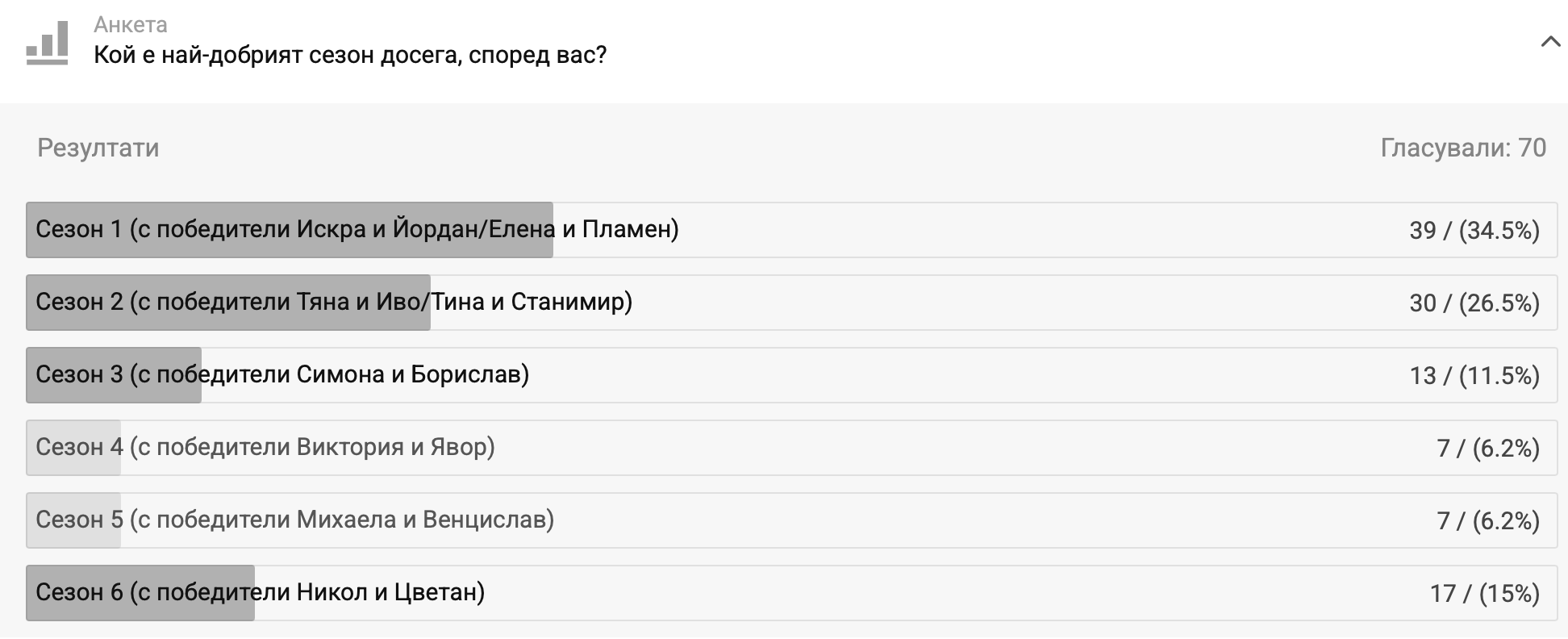The height and width of the screenshot is (639, 1568).
Task: Click the 30 / (26.5%) vote result
Action: pyautogui.click(x=1474, y=303)
